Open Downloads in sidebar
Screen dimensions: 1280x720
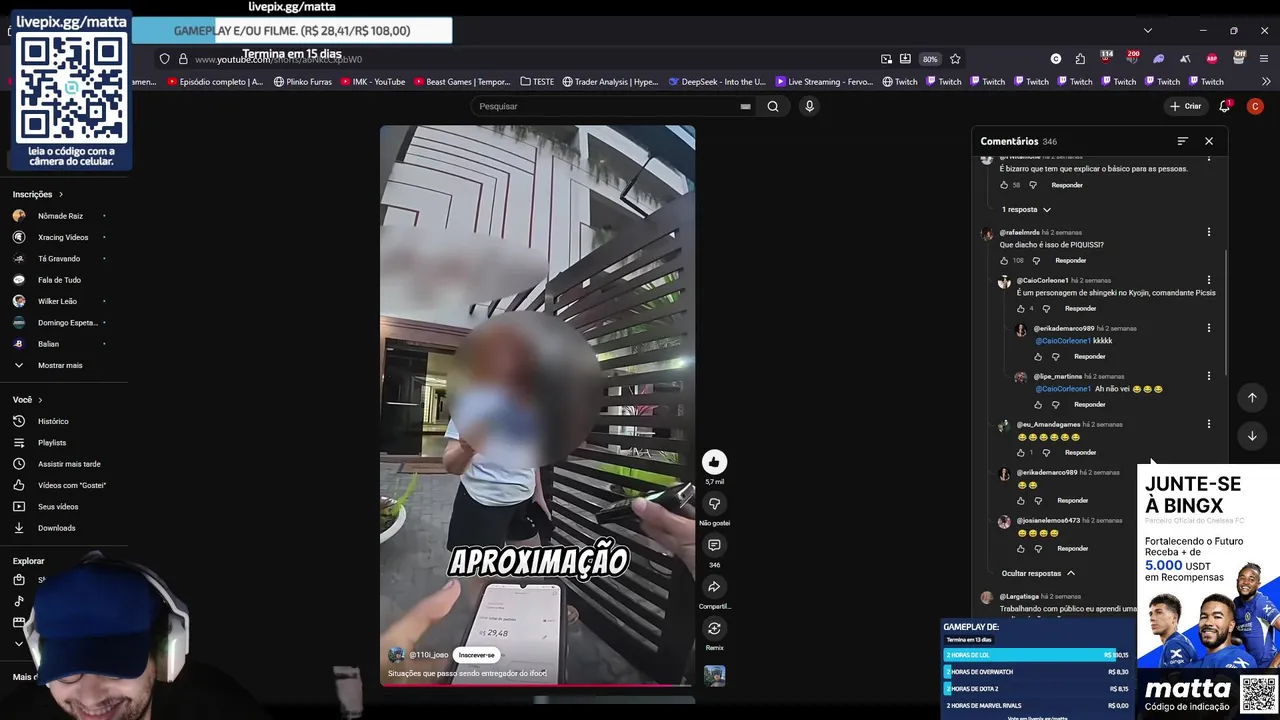coord(57,528)
